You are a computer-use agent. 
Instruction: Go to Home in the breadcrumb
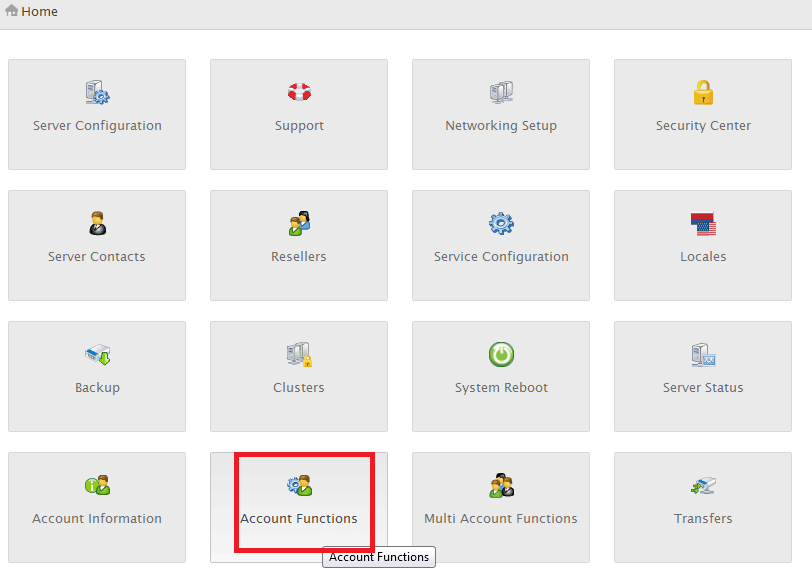(x=39, y=12)
